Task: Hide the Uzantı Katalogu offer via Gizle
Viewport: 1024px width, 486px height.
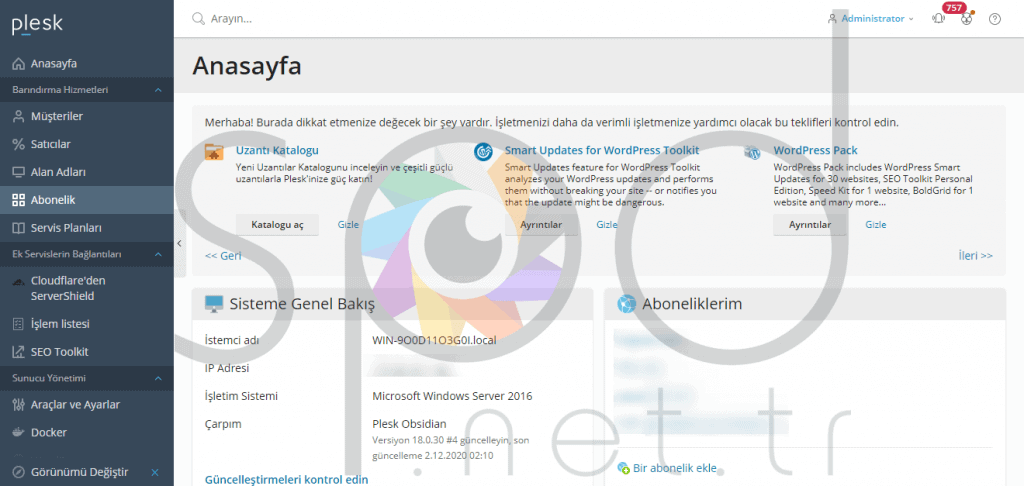Action: click(x=348, y=225)
